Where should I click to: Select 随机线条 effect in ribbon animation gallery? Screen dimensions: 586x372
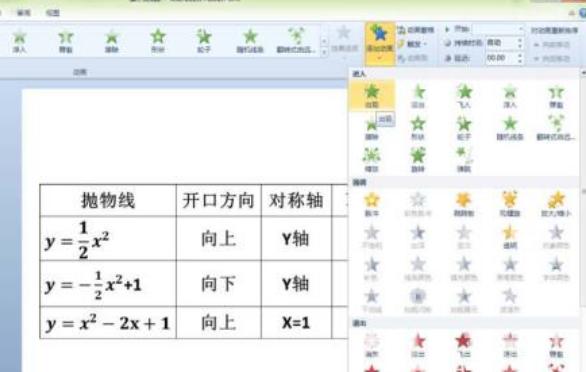coord(250,41)
